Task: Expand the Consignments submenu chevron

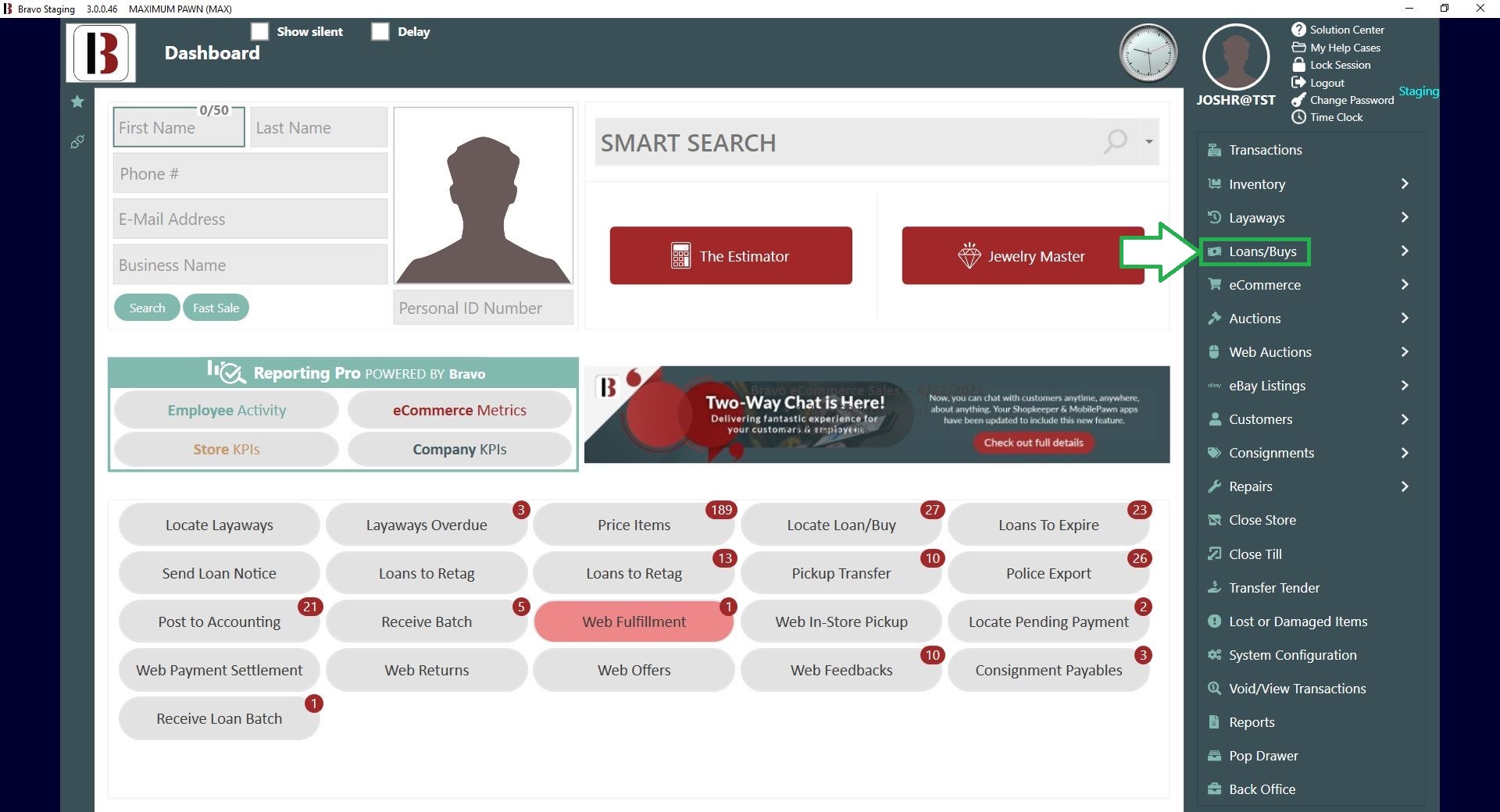Action: point(1405,452)
